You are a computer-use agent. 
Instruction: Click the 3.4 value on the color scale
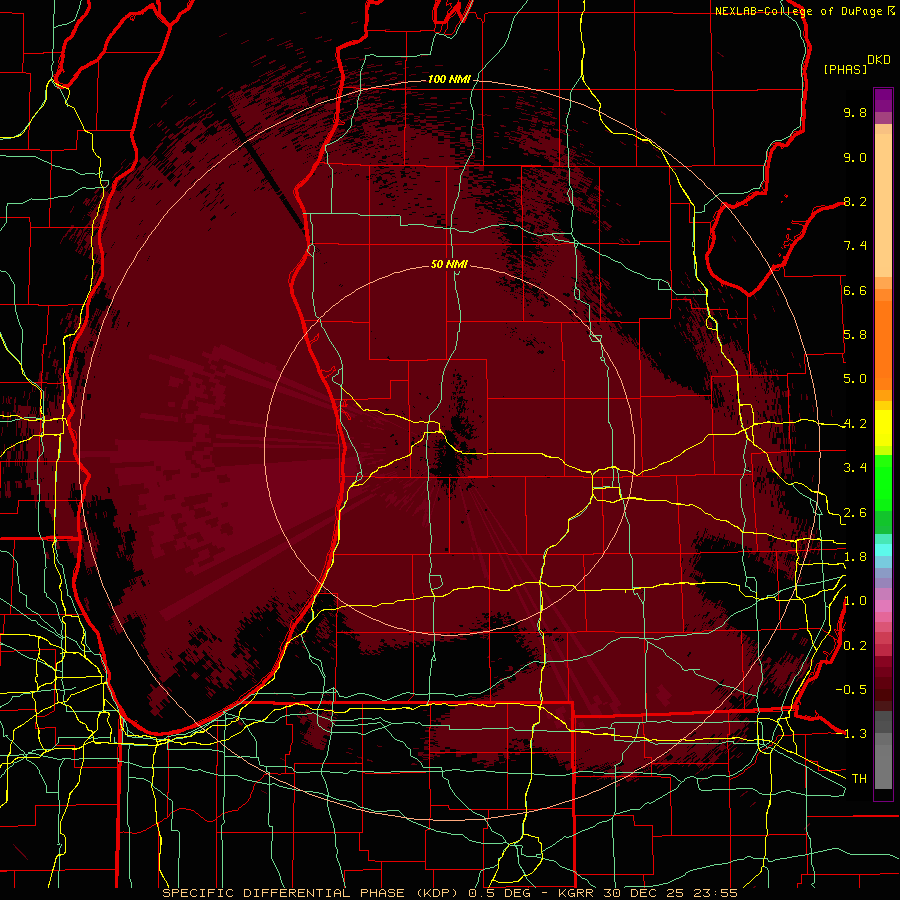(x=855, y=468)
